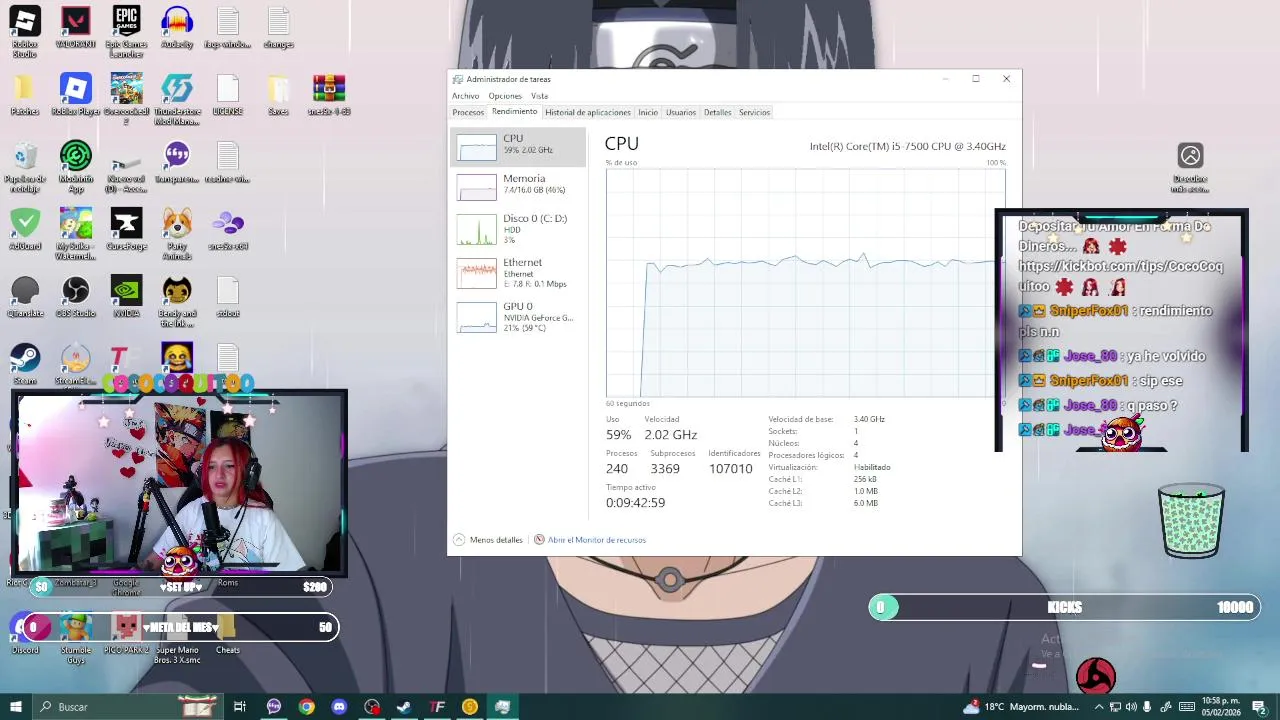Image resolution: width=1280 pixels, height=720 pixels.
Task: Open the Steam desktop shortcut
Action: (25, 364)
